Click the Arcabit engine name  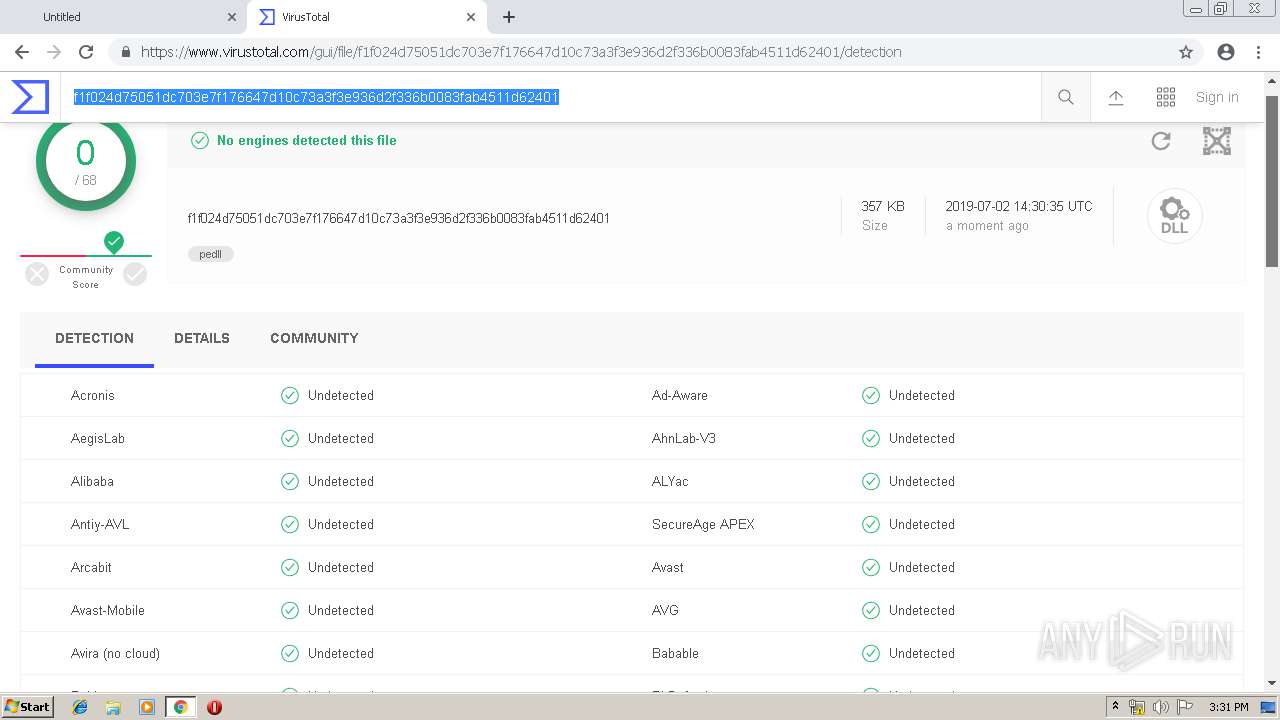point(91,567)
